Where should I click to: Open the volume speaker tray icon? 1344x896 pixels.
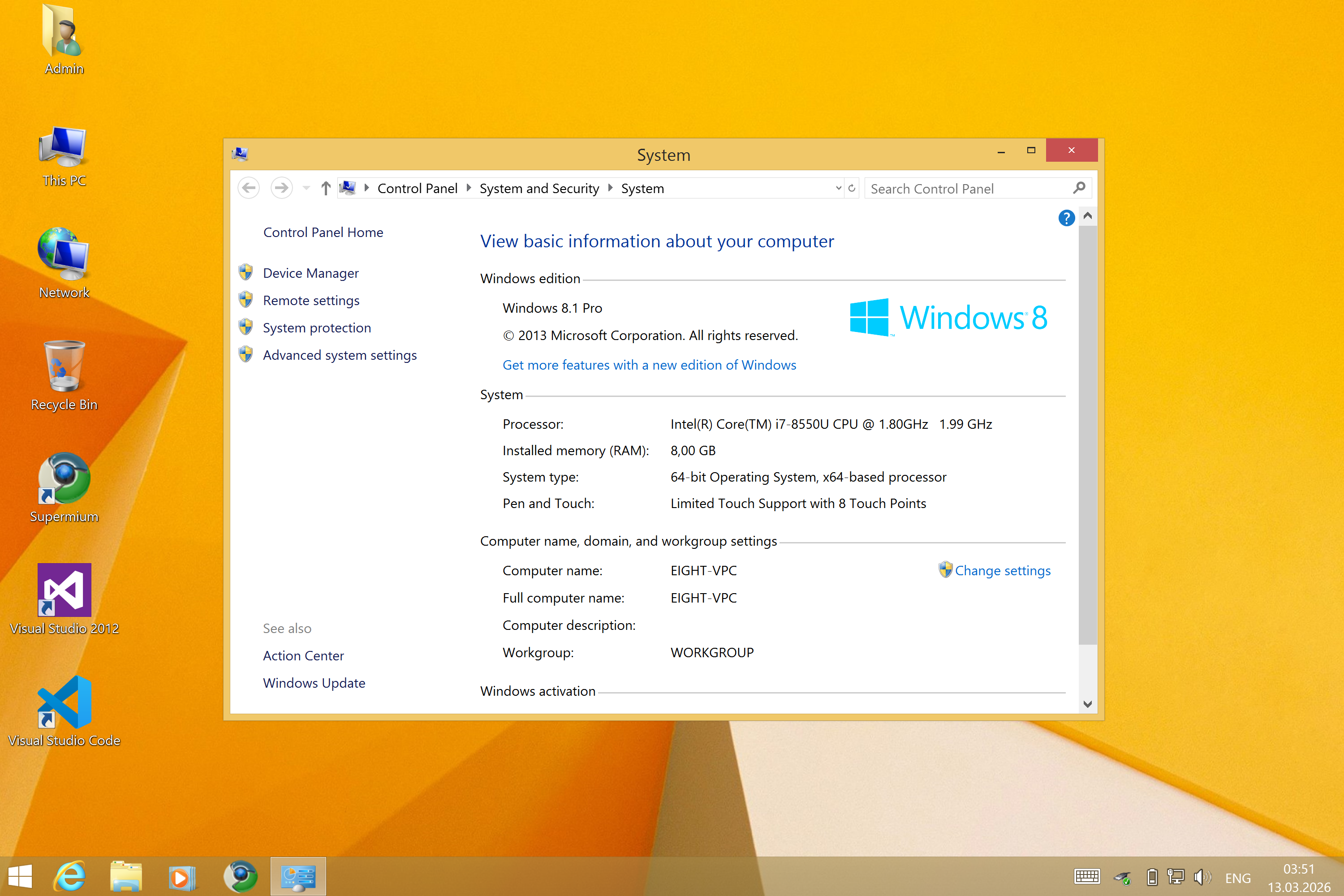(x=1202, y=877)
